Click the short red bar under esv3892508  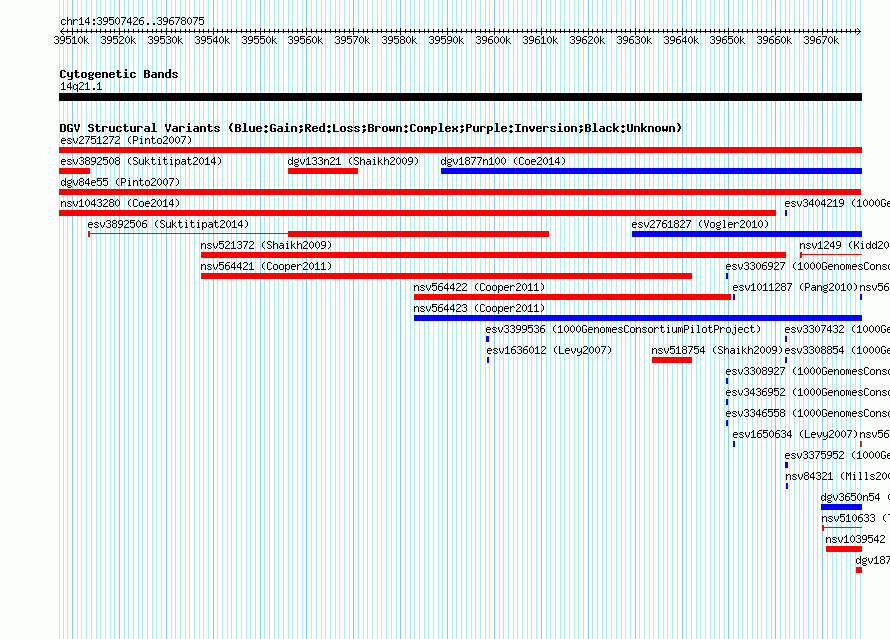(74, 171)
